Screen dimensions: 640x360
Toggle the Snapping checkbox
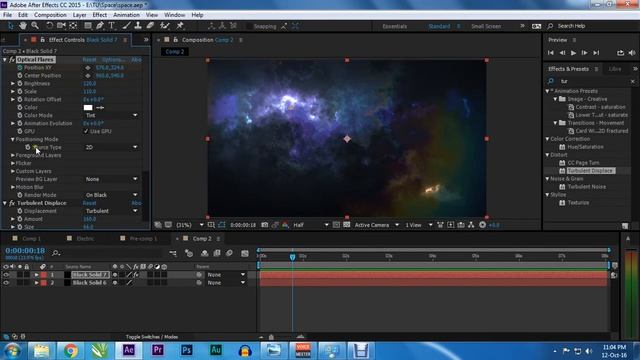pyautogui.click(x=249, y=26)
